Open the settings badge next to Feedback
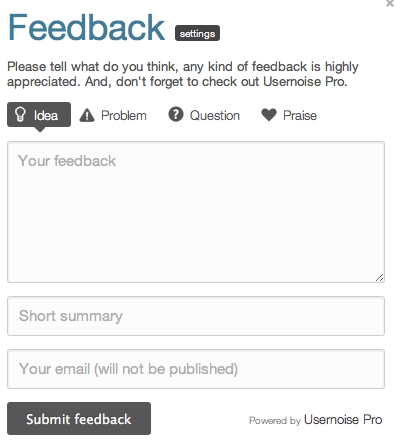Image resolution: width=396 pixels, height=448 pixels. pyautogui.click(x=197, y=33)
